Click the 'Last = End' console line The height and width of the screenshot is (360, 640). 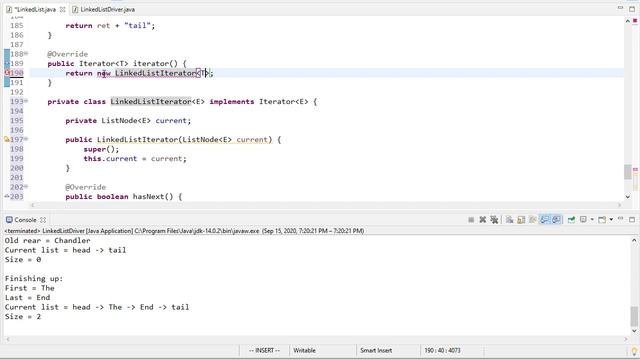(x=27, y=298)
